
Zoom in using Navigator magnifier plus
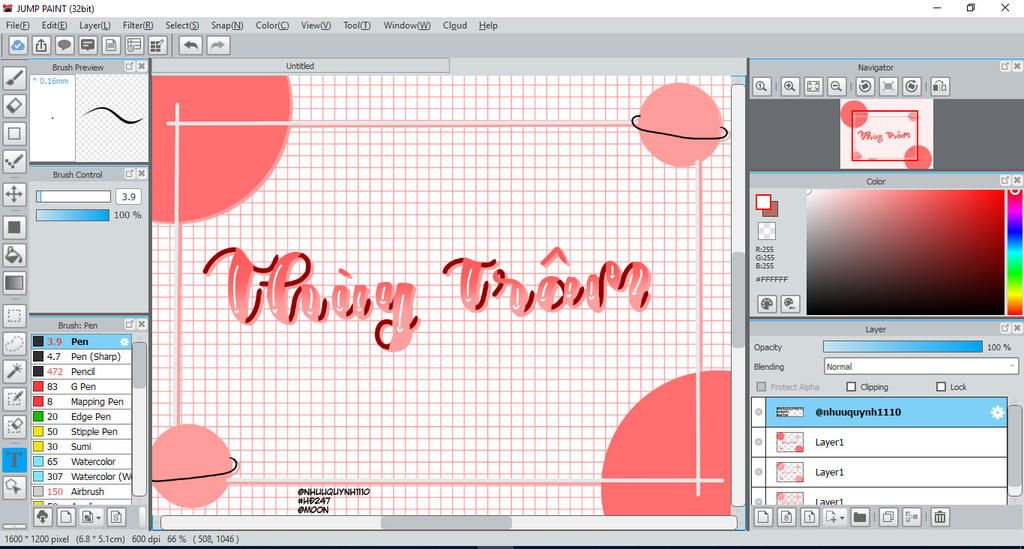coord(790,86)
